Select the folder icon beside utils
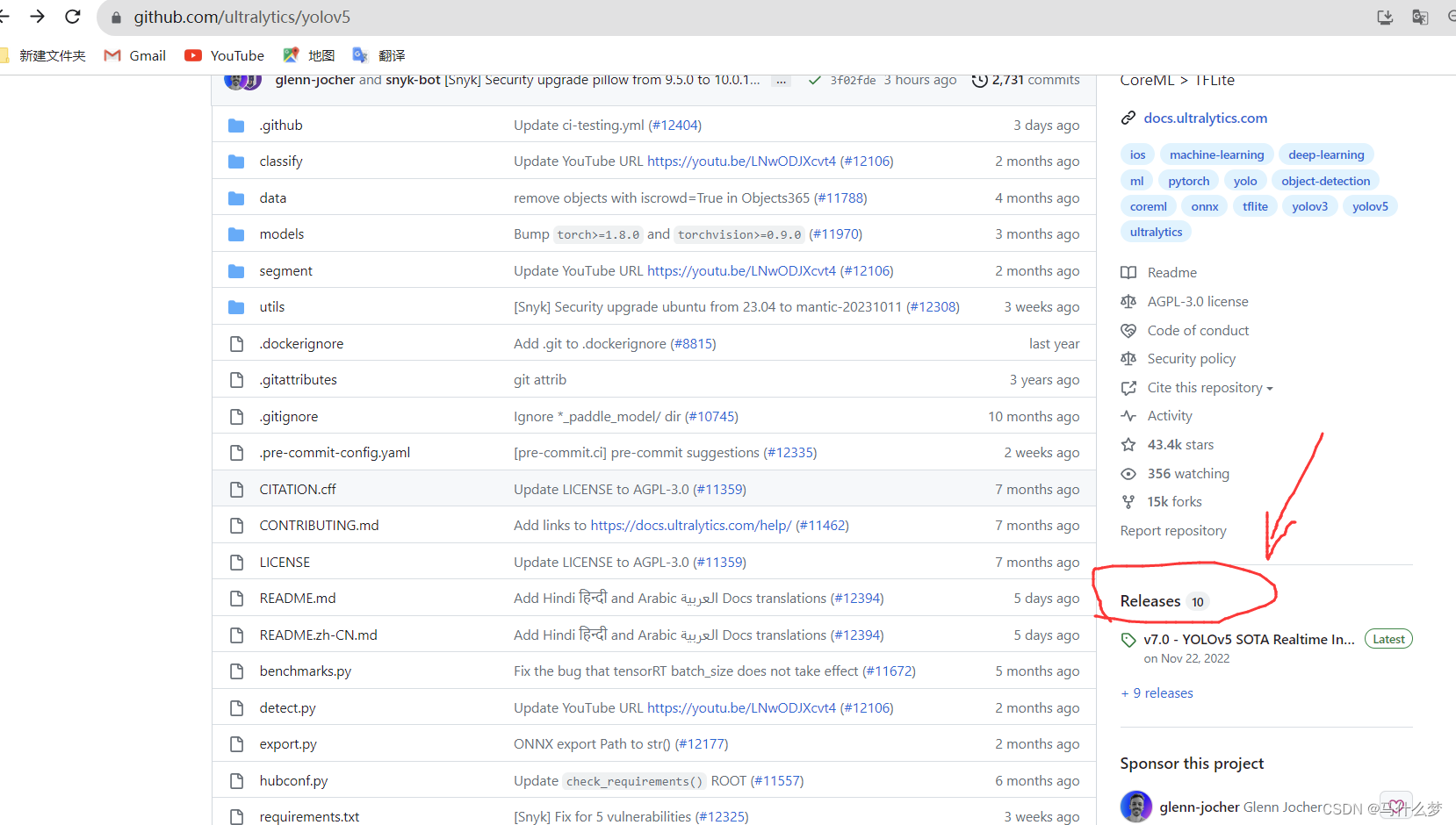Image resolution: width=1456 pixels, height=825 pixels. 236,307
